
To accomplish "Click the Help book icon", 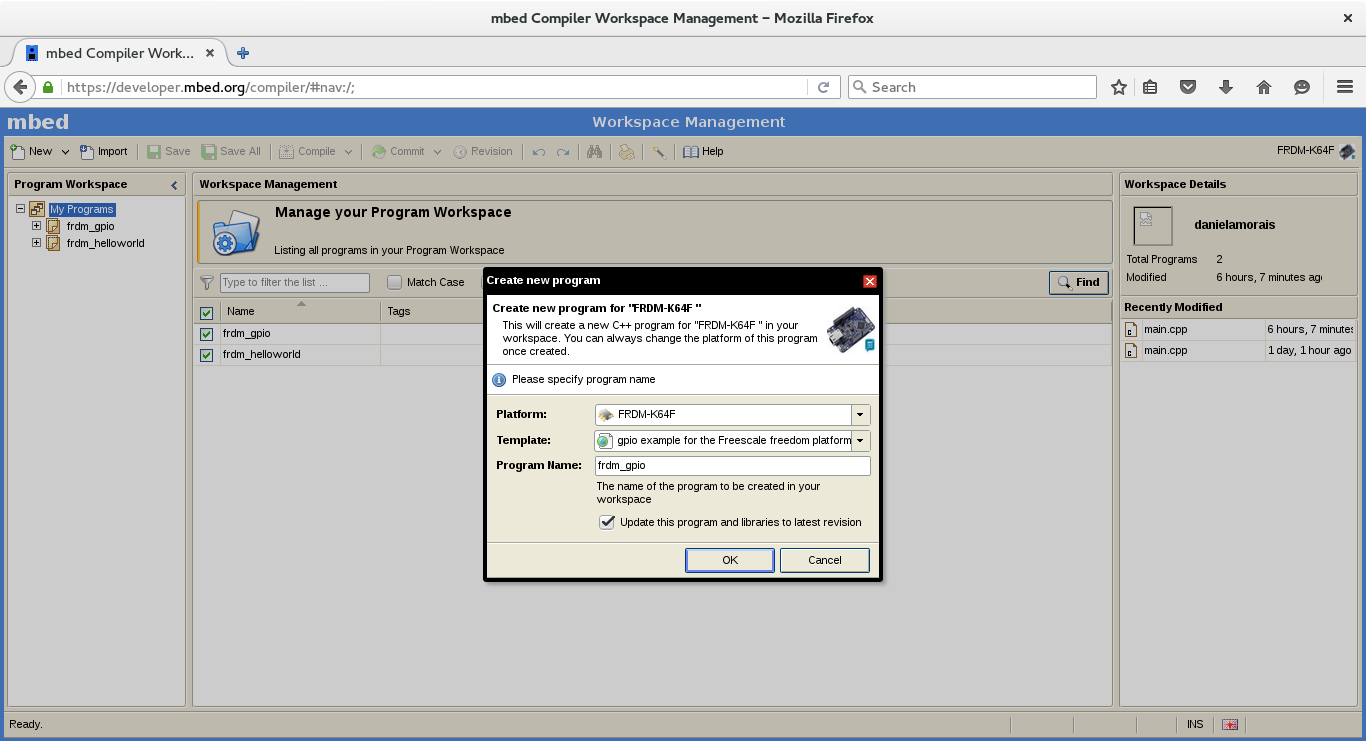I will click(691, 152).
